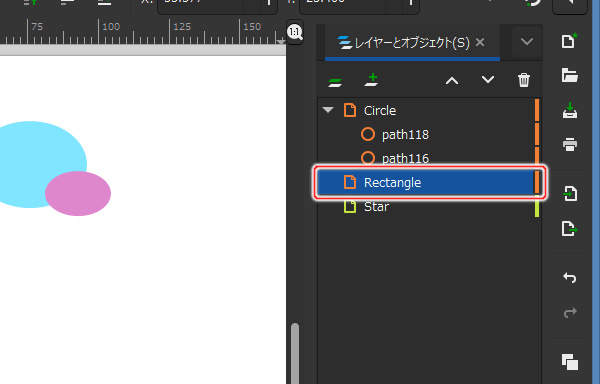The width and height of the screenshot is (600, 384).
Task: Lower selection with down chevron button
Action: click(x=488, y=80)
